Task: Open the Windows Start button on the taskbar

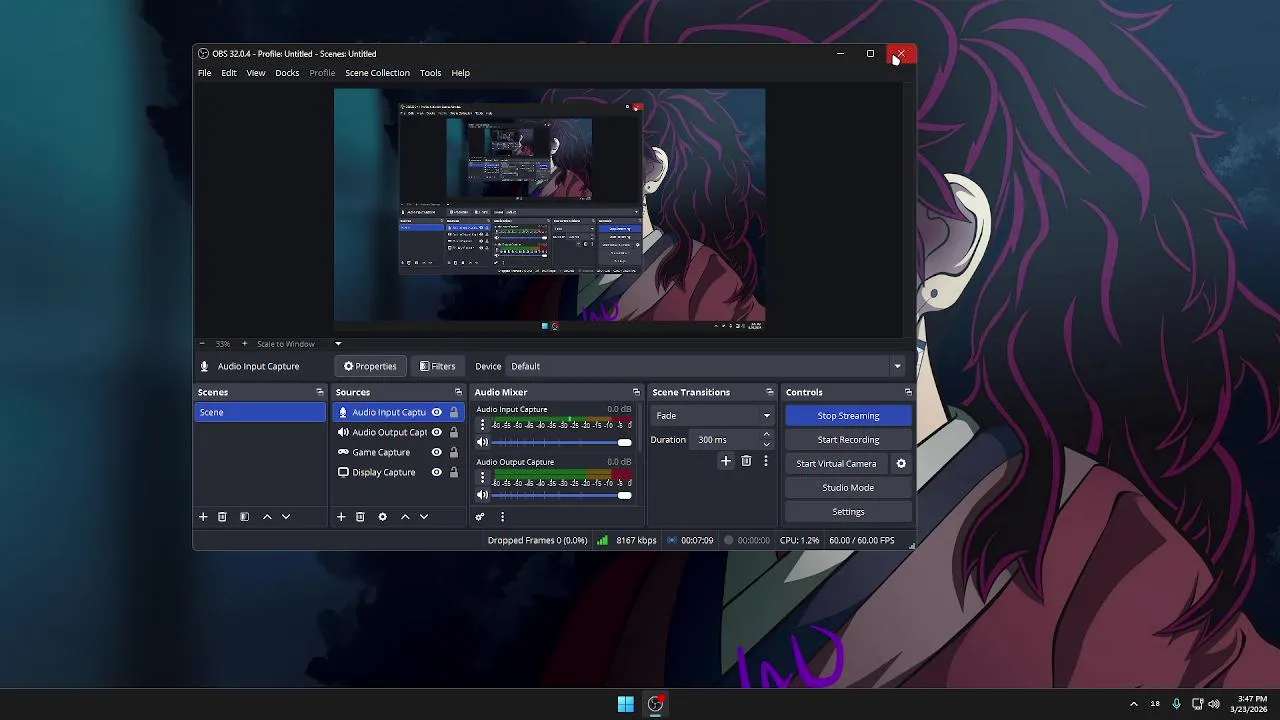Action: coord(625,704)
